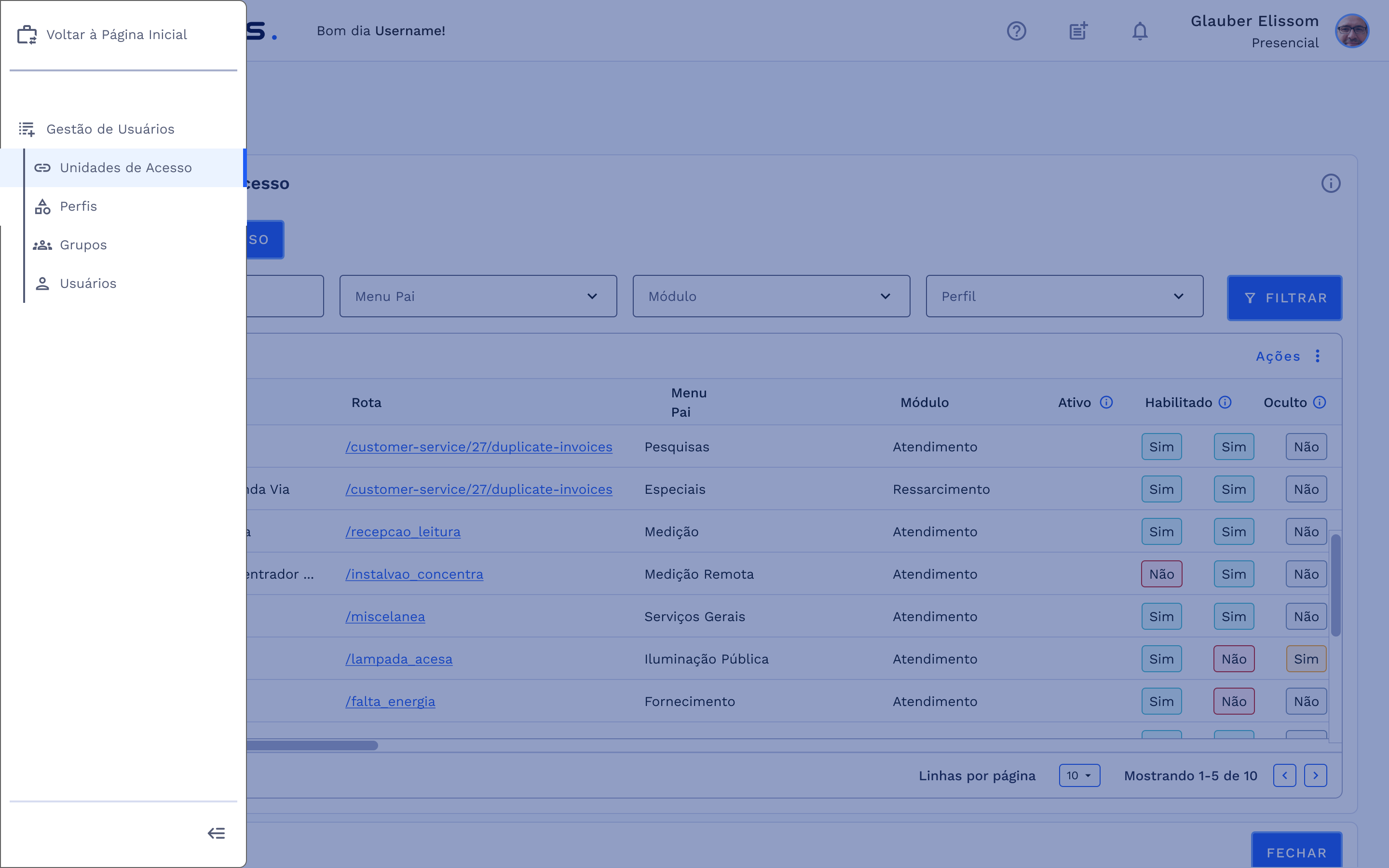This screenshot has height=868, width=1389.
Task: Open the Perfil dropdown filter
Action: pyautogui.click(x=1064, y=296)
